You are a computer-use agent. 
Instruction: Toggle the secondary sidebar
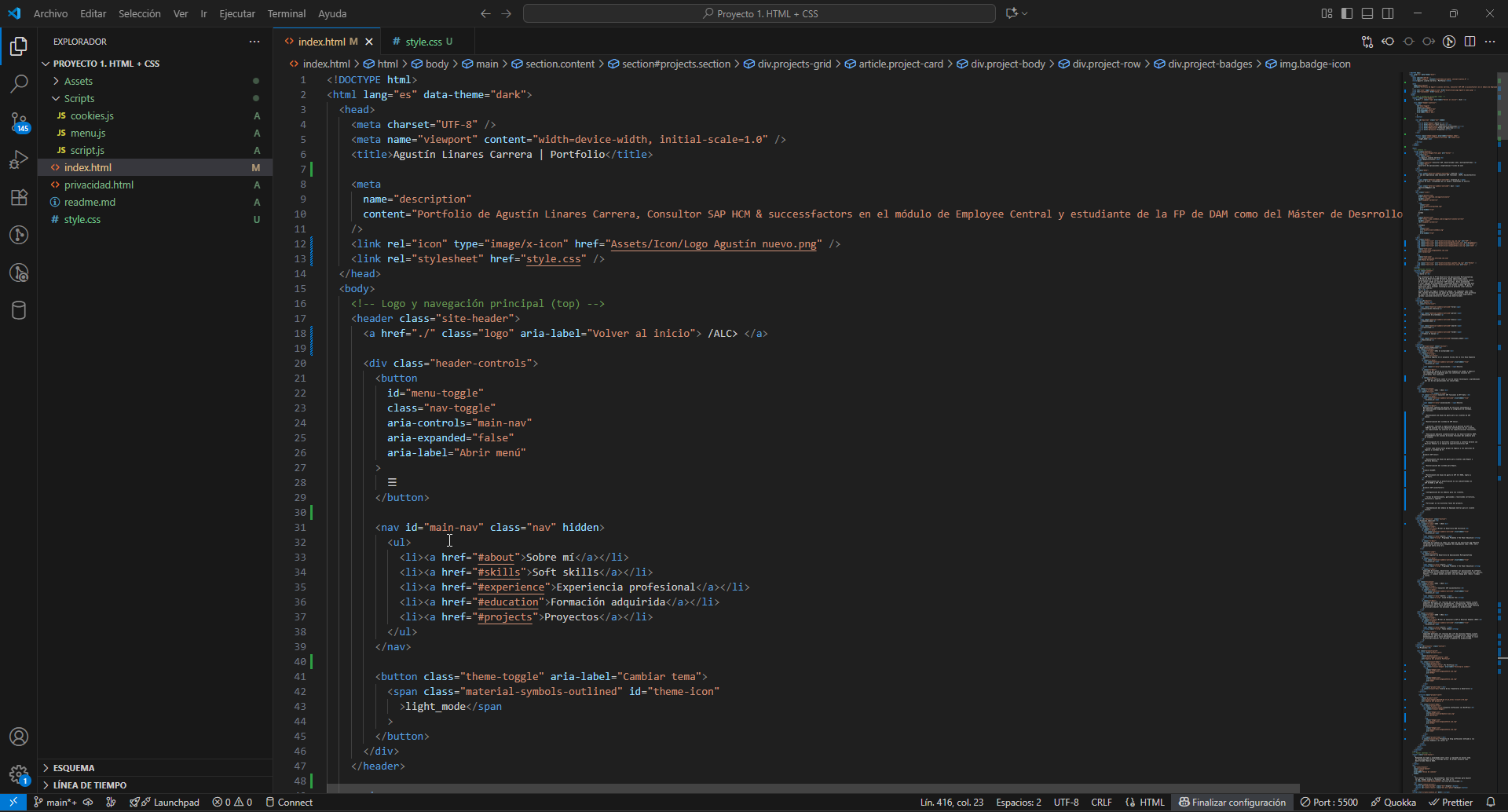[1388, 13]
